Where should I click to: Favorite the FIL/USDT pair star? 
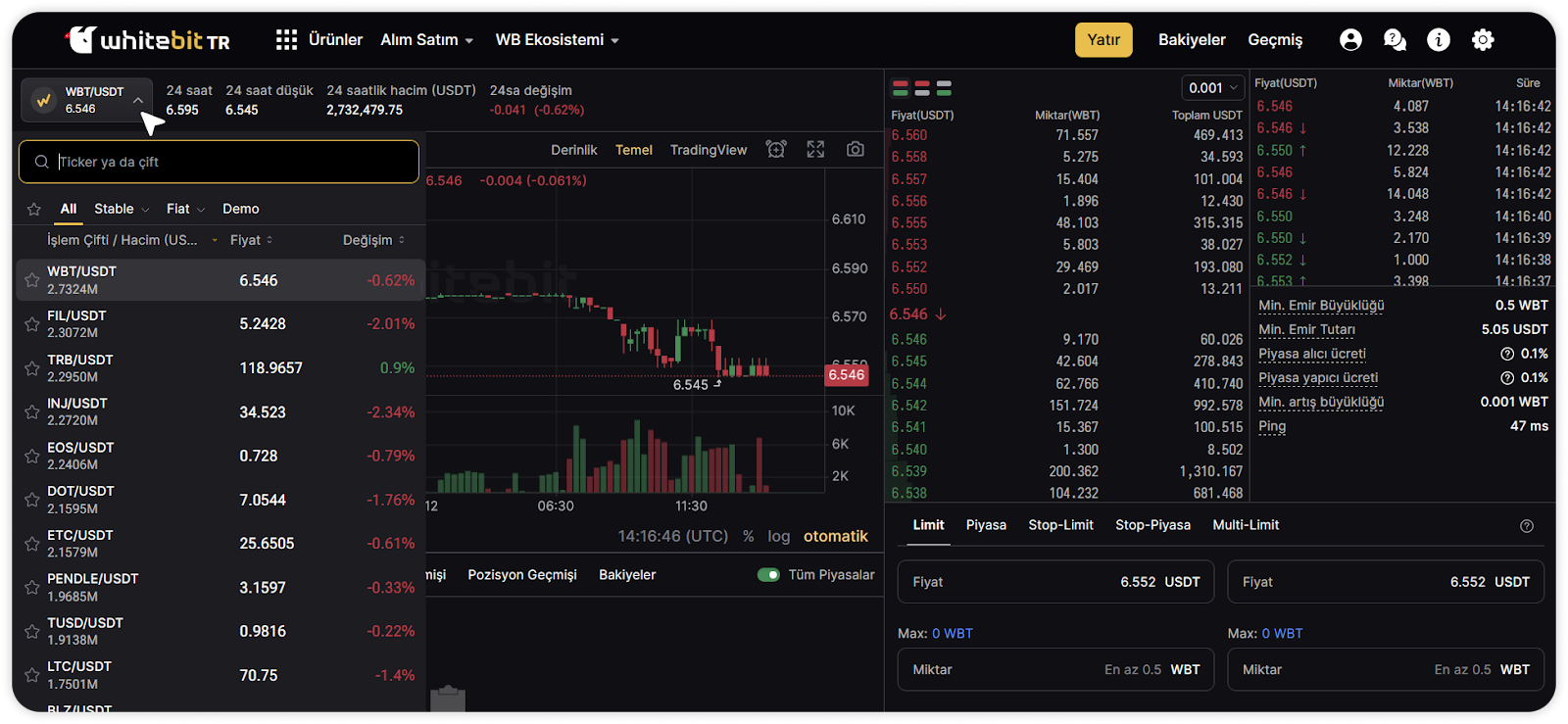[31, 324]
